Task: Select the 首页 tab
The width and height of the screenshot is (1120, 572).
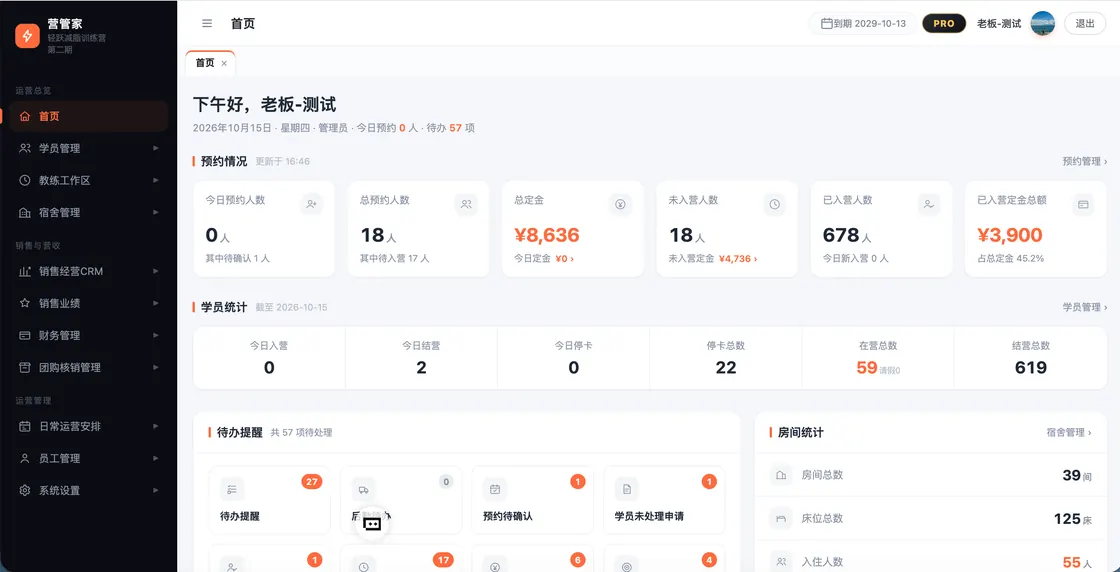Action: click(x=210, y=63)
